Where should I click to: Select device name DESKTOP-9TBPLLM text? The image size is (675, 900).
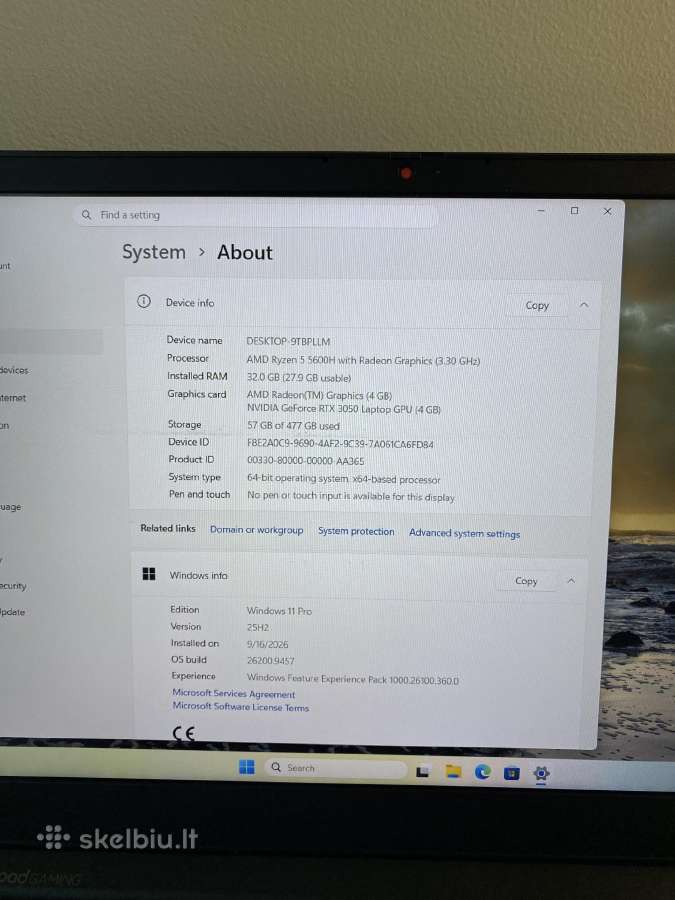pyautogui.click(x=288, y=342)
